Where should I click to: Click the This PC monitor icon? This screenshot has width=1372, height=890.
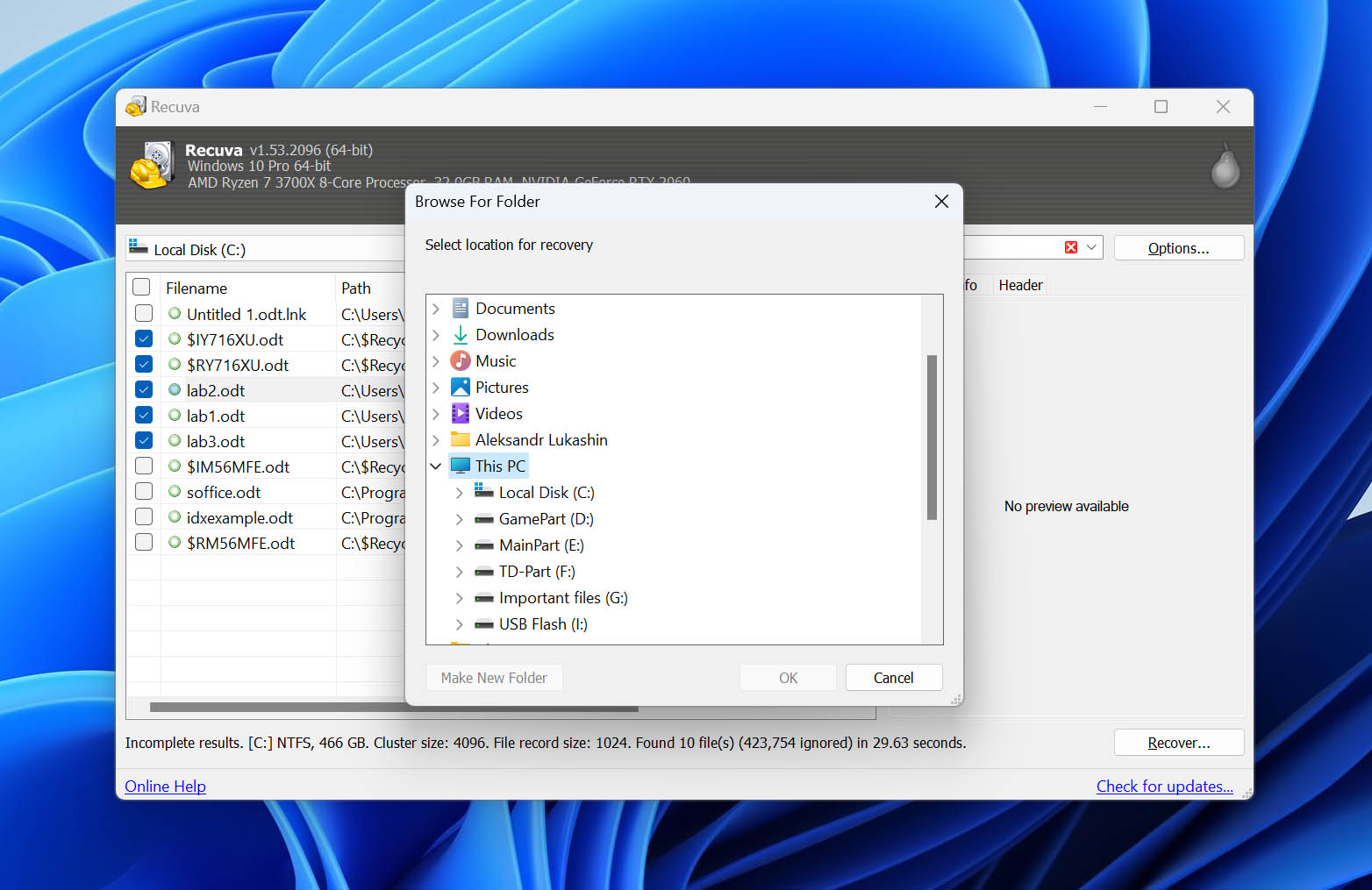click(461, 466)
